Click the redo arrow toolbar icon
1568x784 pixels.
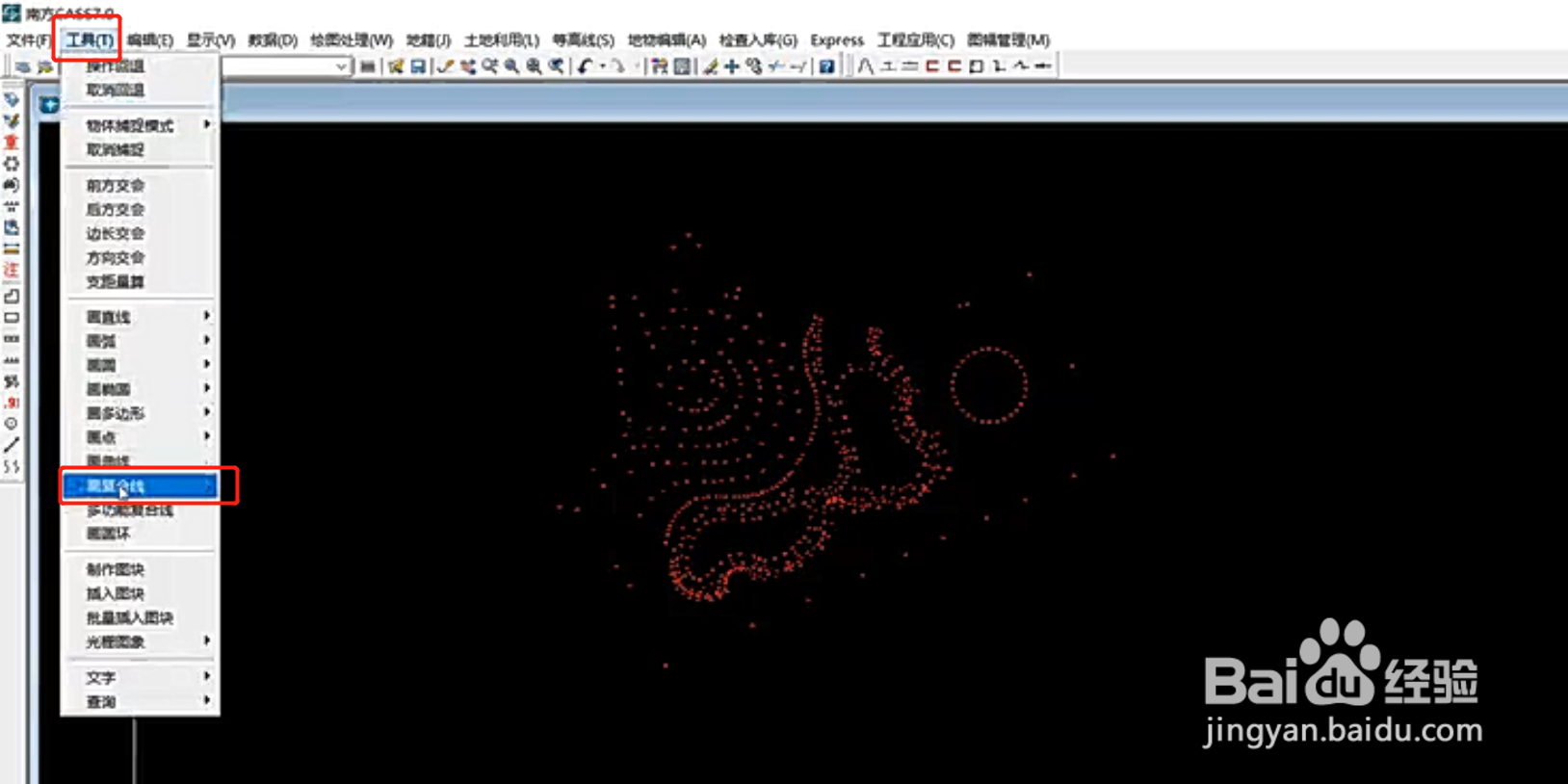pos(617,66)
